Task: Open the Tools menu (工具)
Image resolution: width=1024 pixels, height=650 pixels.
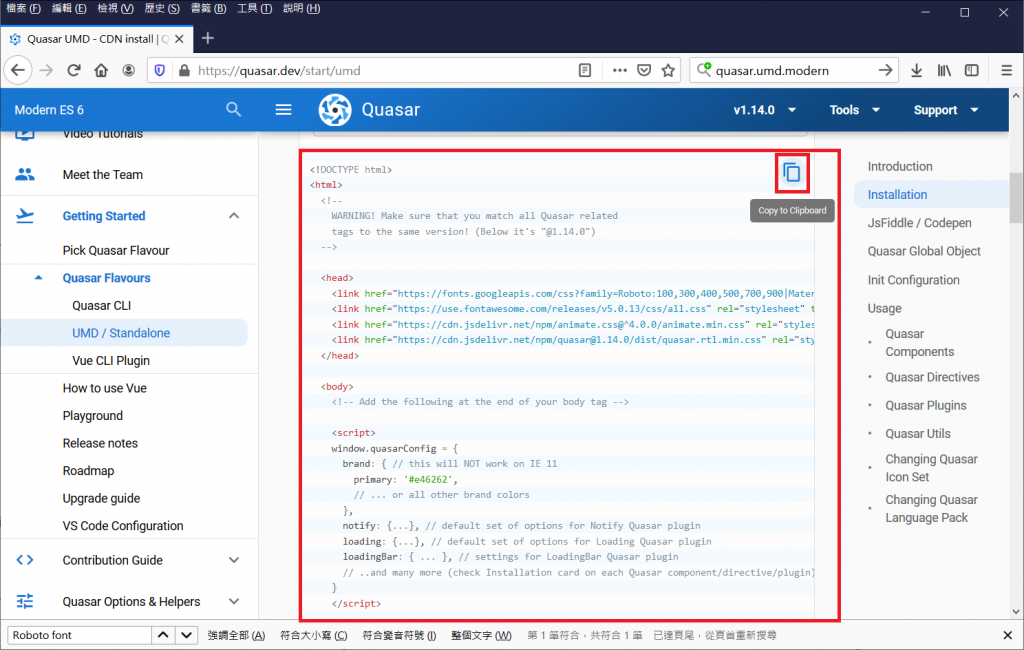Action: 255,8
